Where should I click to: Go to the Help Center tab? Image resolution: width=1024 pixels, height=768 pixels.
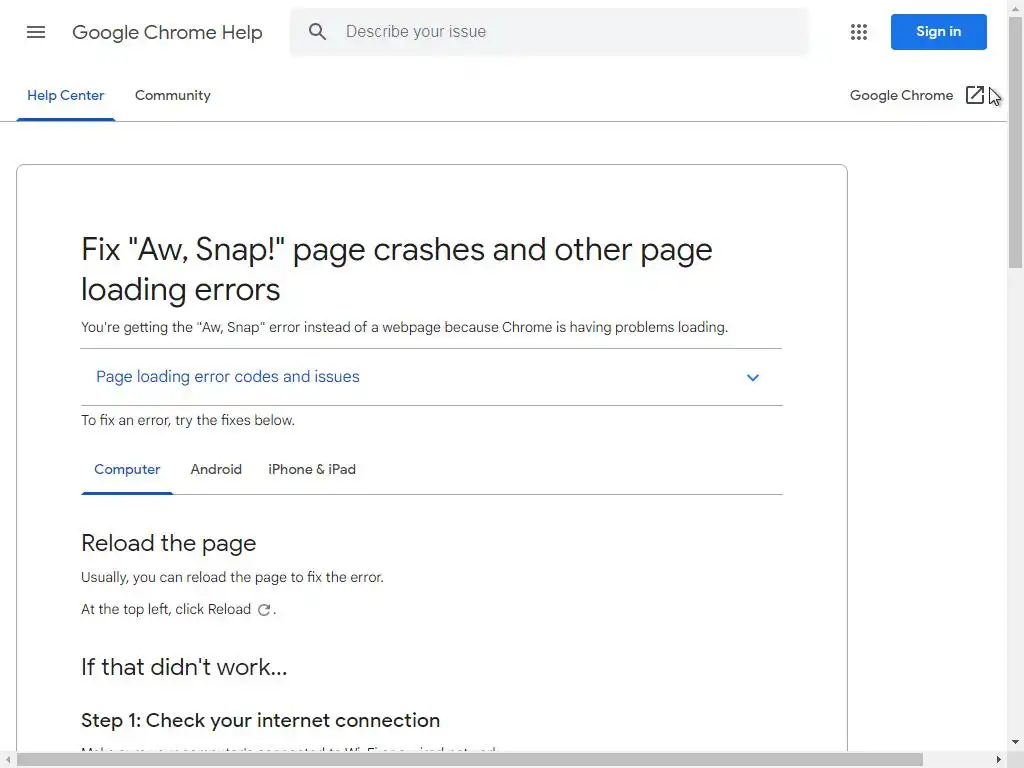click(x=66, y=95)
